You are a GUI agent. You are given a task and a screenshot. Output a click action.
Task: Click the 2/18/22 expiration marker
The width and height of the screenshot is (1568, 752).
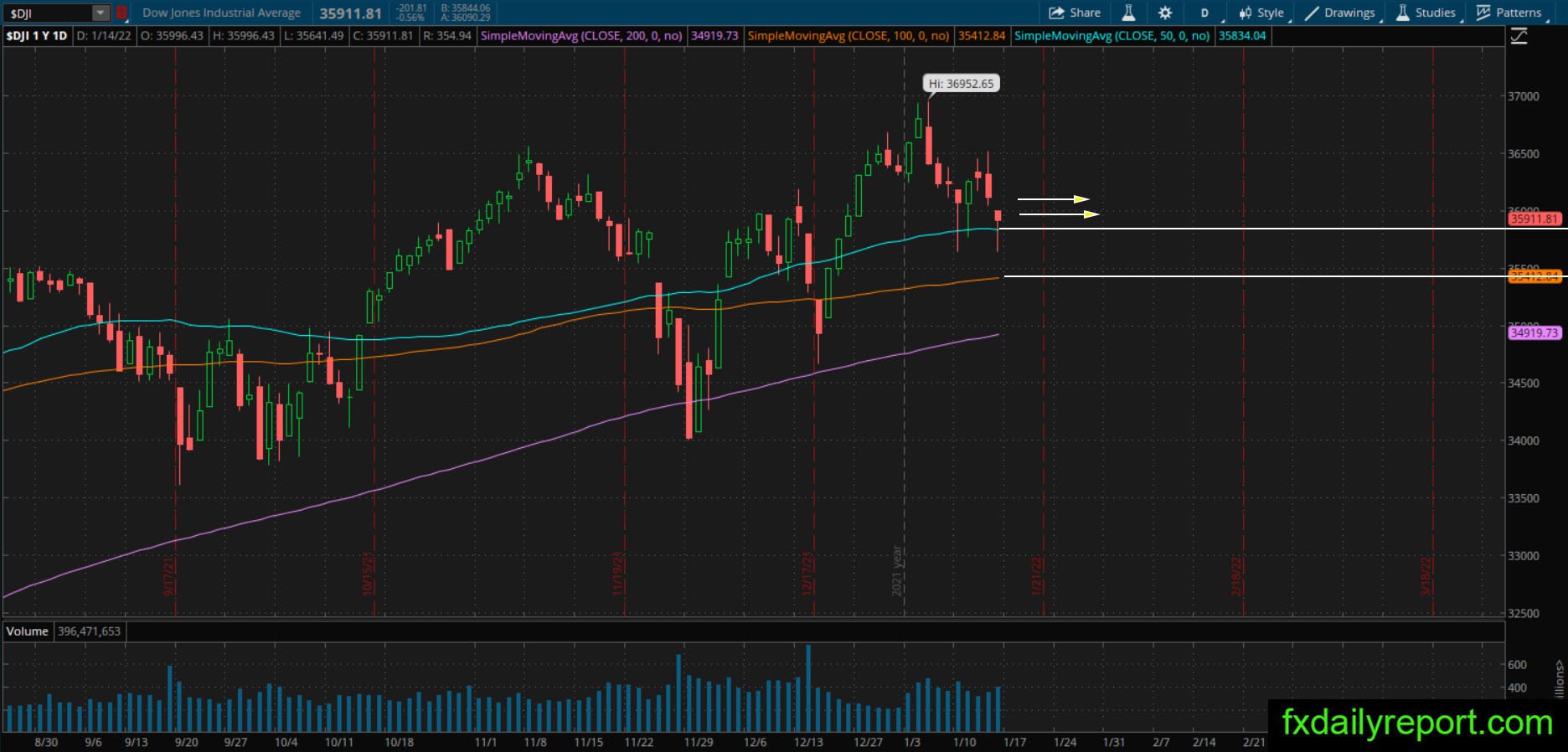(x=1236, y=576)
